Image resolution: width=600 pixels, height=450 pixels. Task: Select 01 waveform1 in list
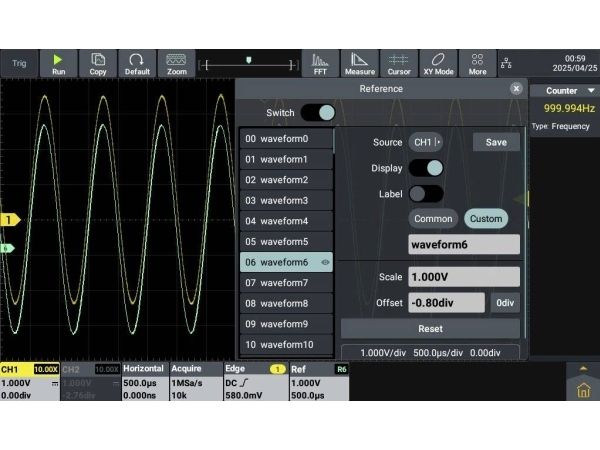pos(286,159)
